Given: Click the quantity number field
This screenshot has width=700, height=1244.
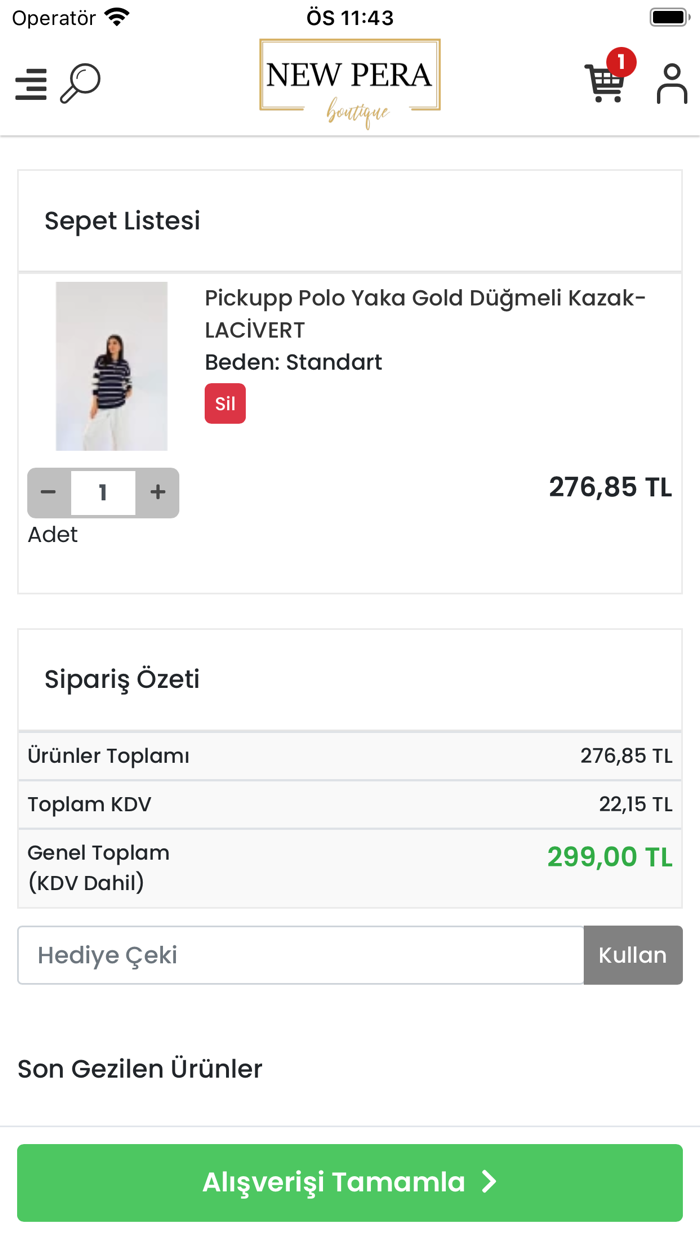Looking at the screenshot, I should (103, 492).
